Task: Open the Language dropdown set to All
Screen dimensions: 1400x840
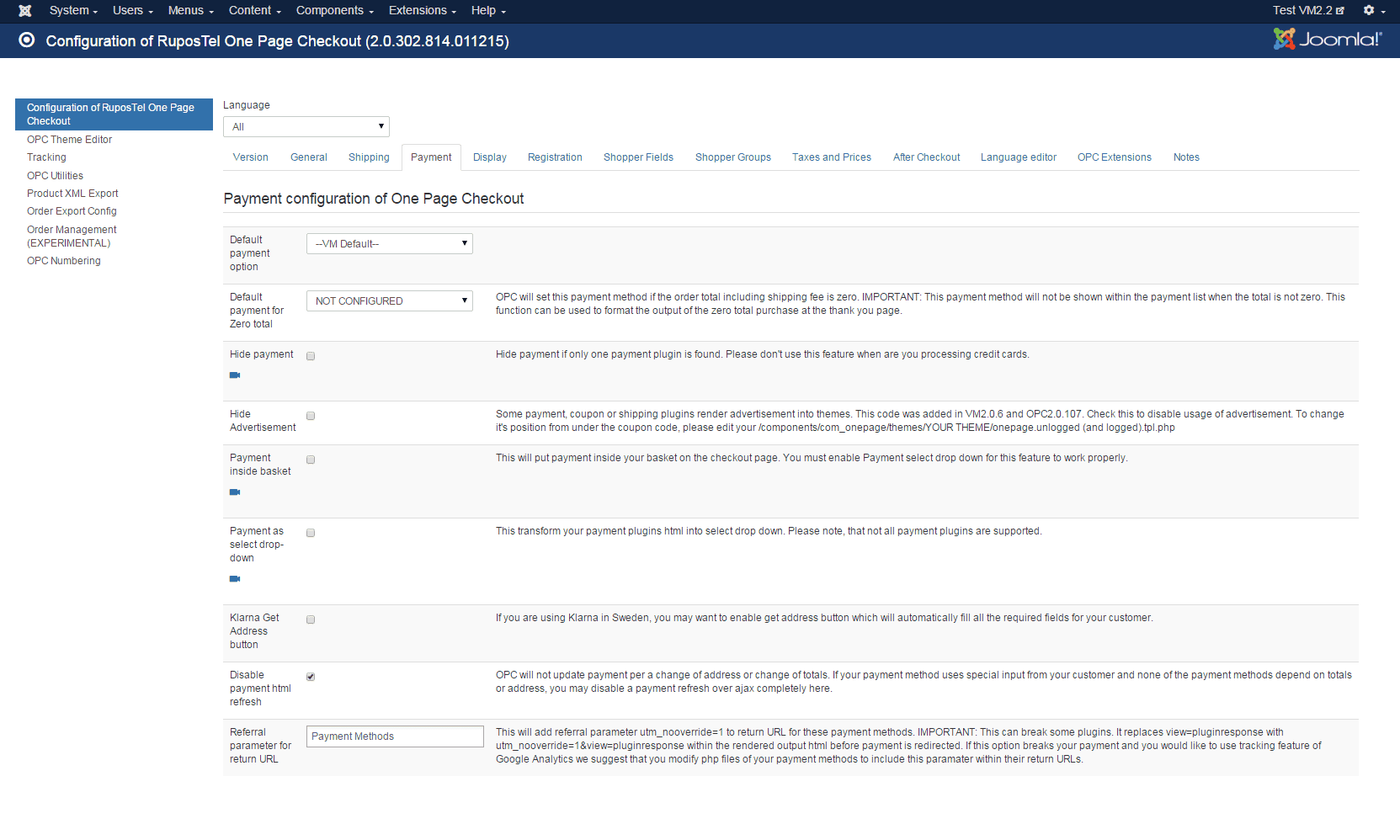Action: pos(306,127)
